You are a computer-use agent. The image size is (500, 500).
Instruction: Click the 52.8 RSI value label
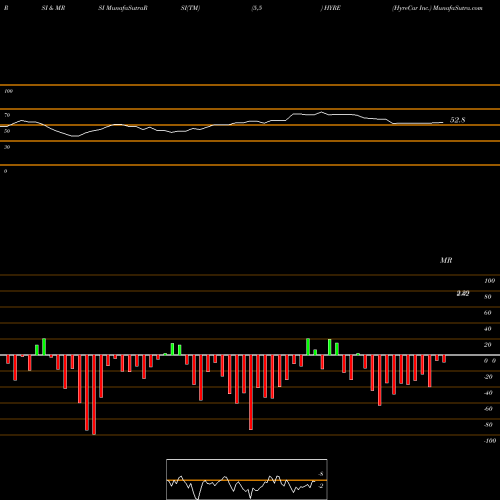pyautogui.click(x=457, y=120)
